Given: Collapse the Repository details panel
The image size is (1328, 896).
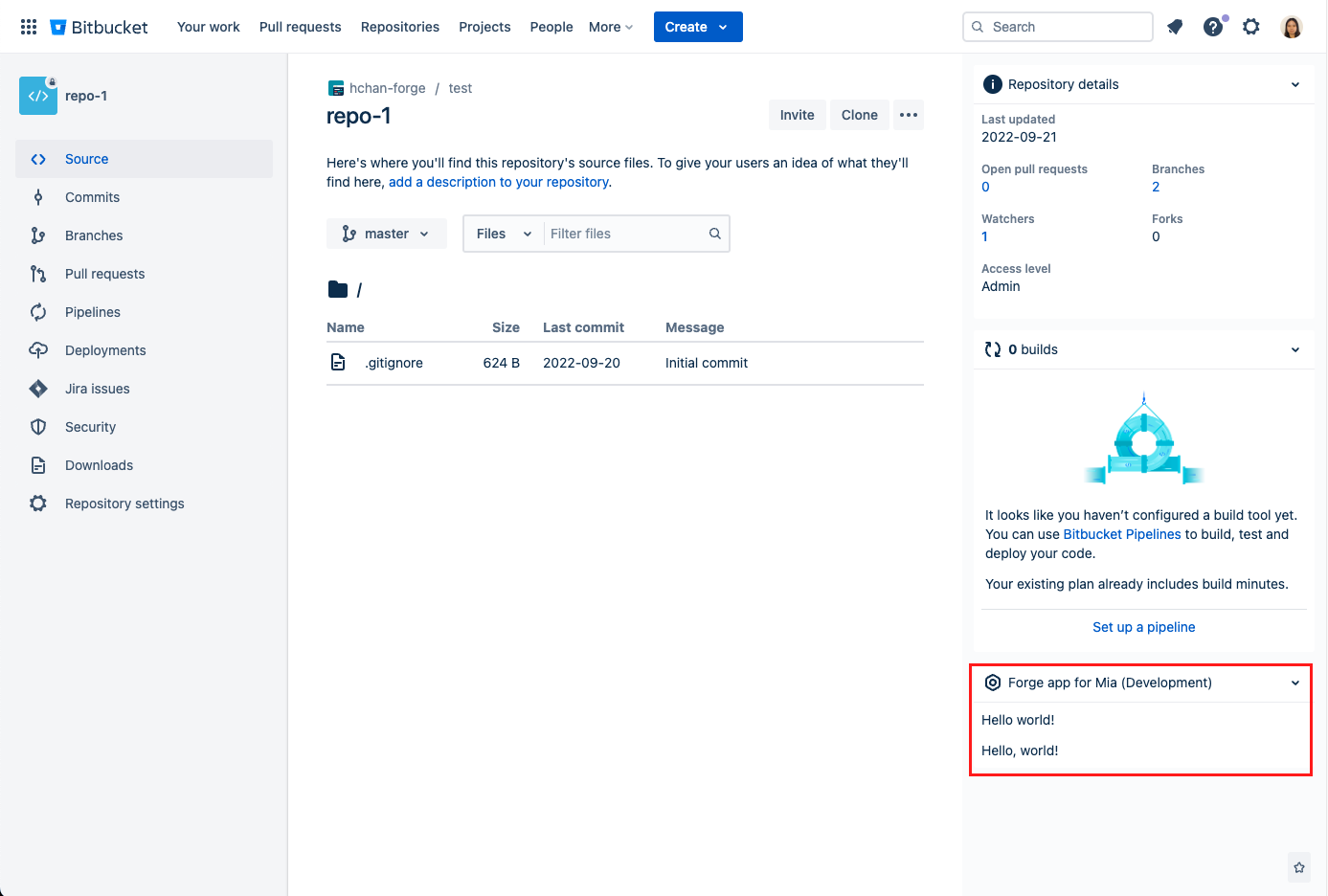Looking at the screenshot, I should point(1295,84).
